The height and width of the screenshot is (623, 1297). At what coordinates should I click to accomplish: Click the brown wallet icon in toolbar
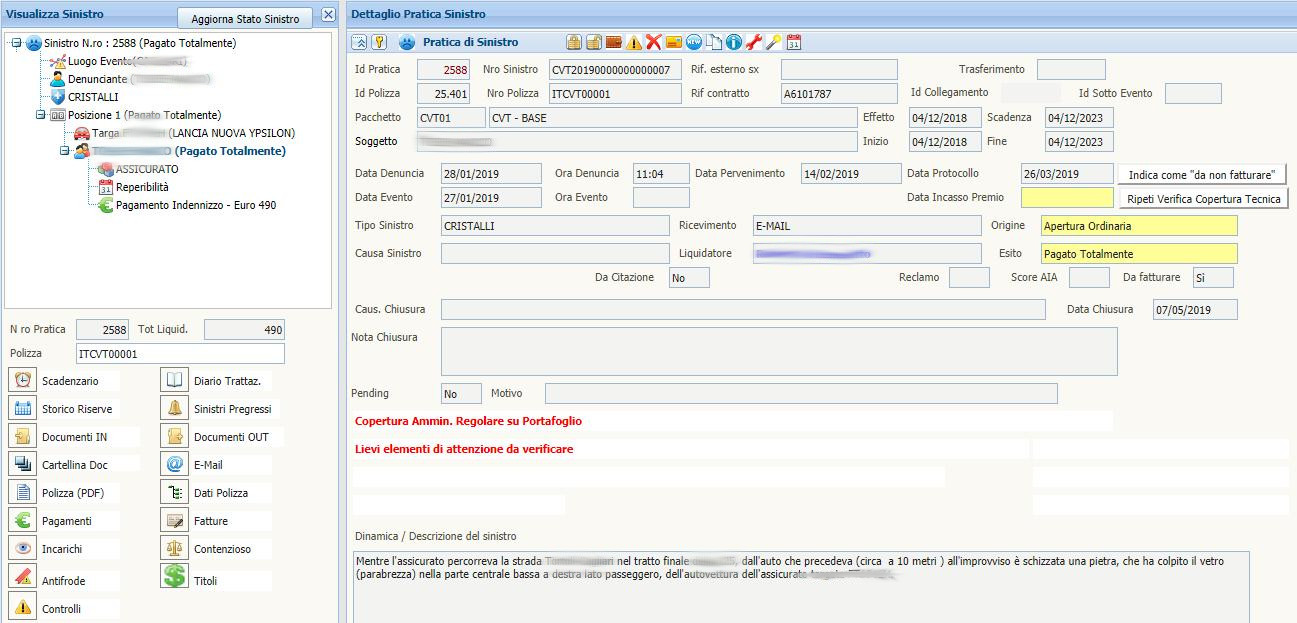[x=614, y=42]
